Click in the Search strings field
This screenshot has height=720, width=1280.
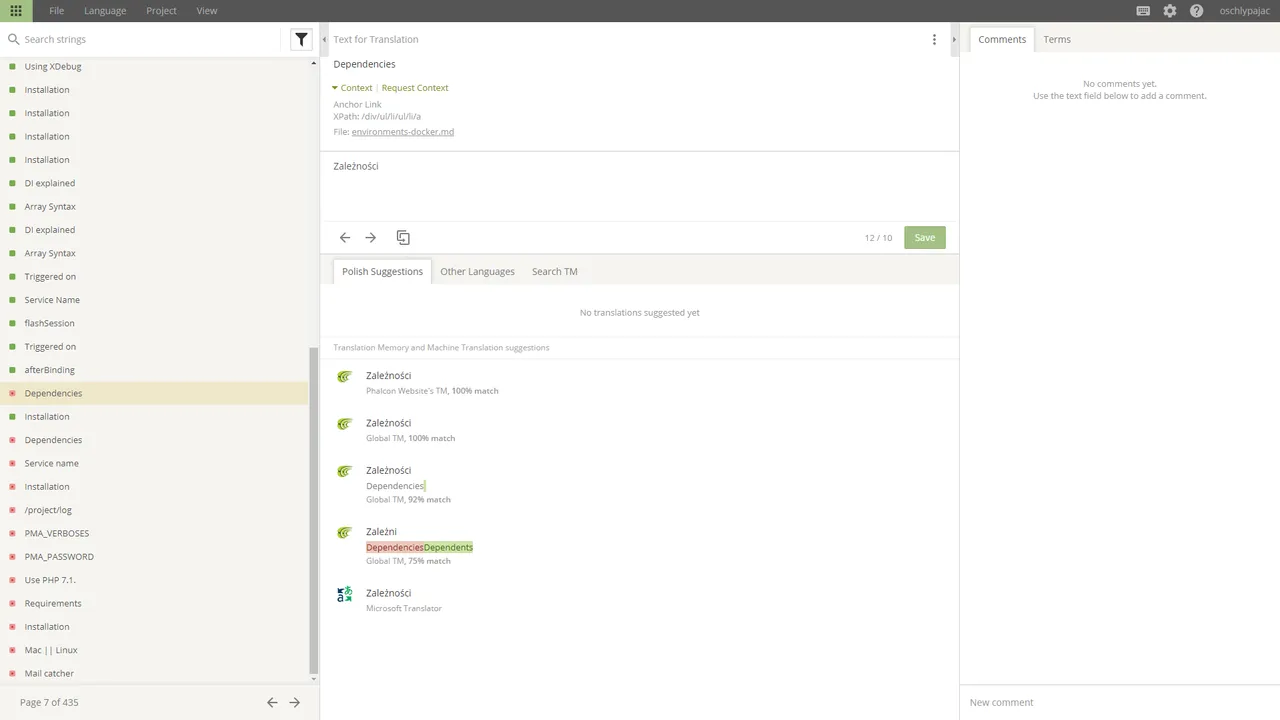(150, 39)
